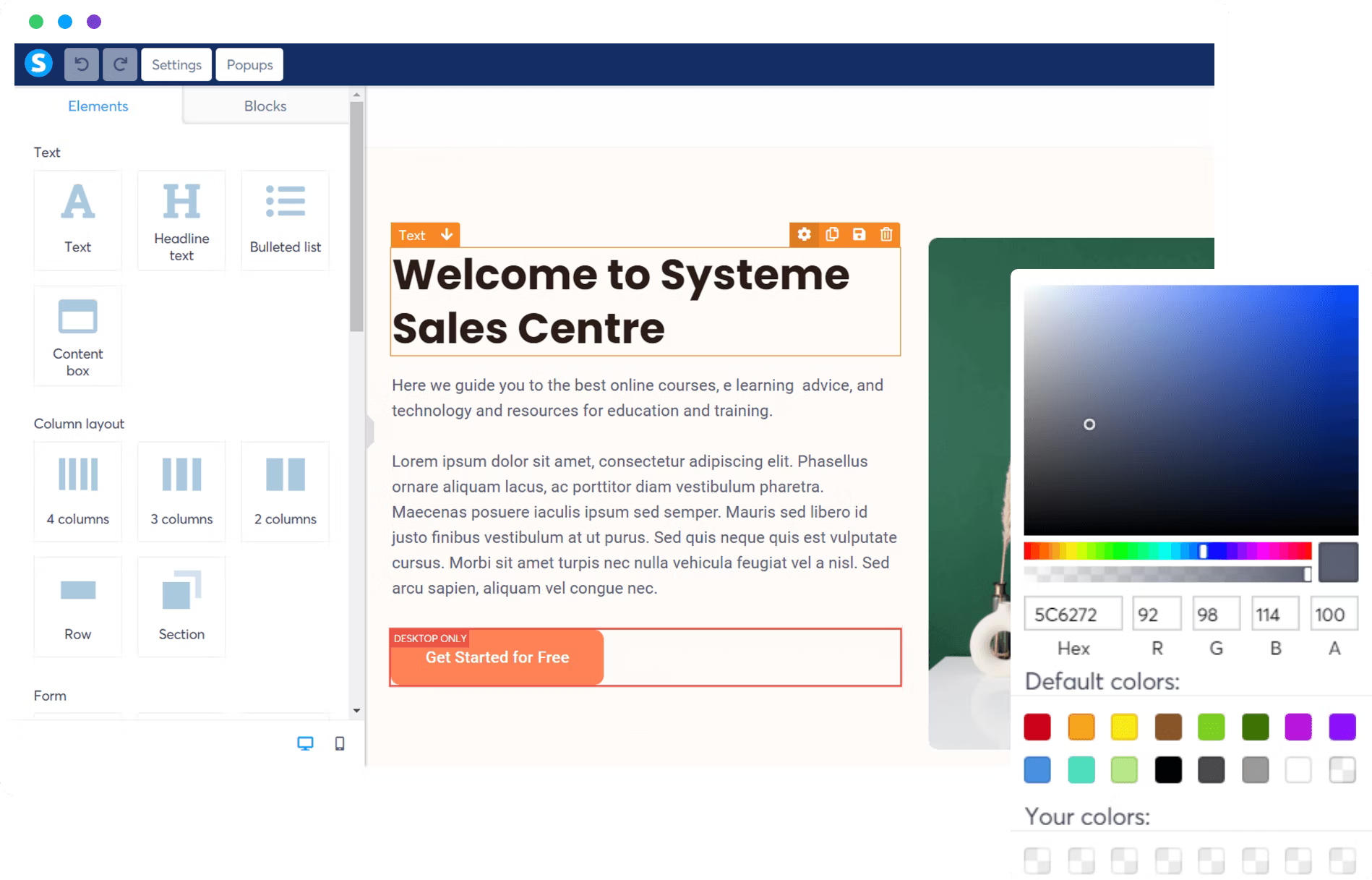This screenshot has width=1372, height=880.
Task: Click the alpha transparency slider
Action: click(1167, 574)
